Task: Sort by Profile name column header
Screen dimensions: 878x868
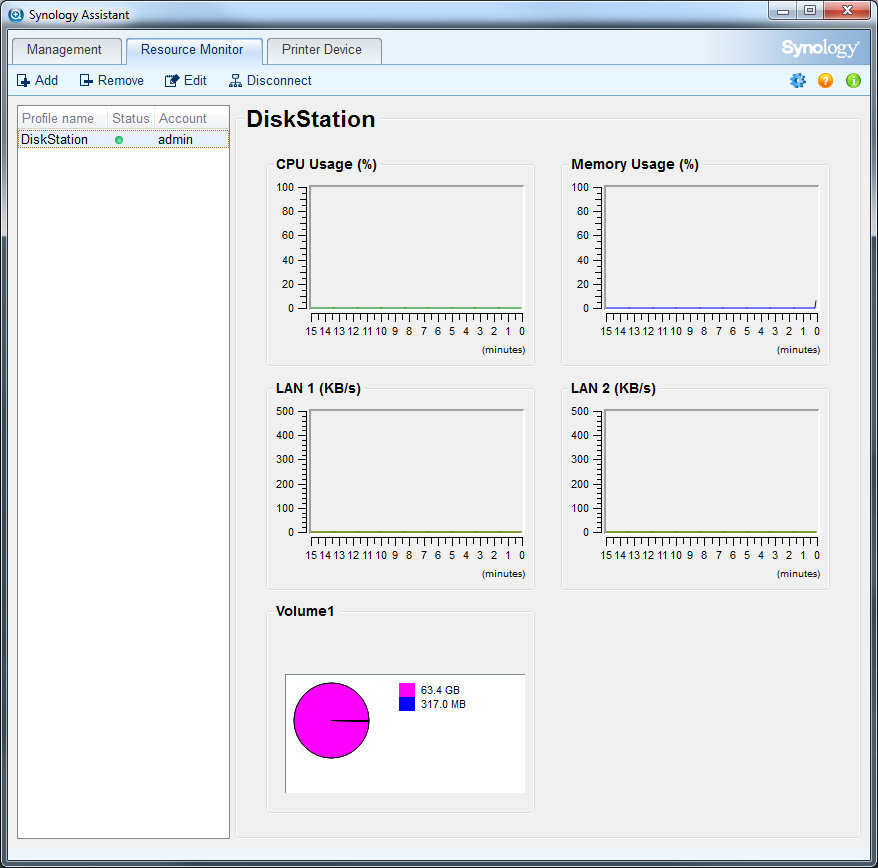Action: [x=62, y=119]
